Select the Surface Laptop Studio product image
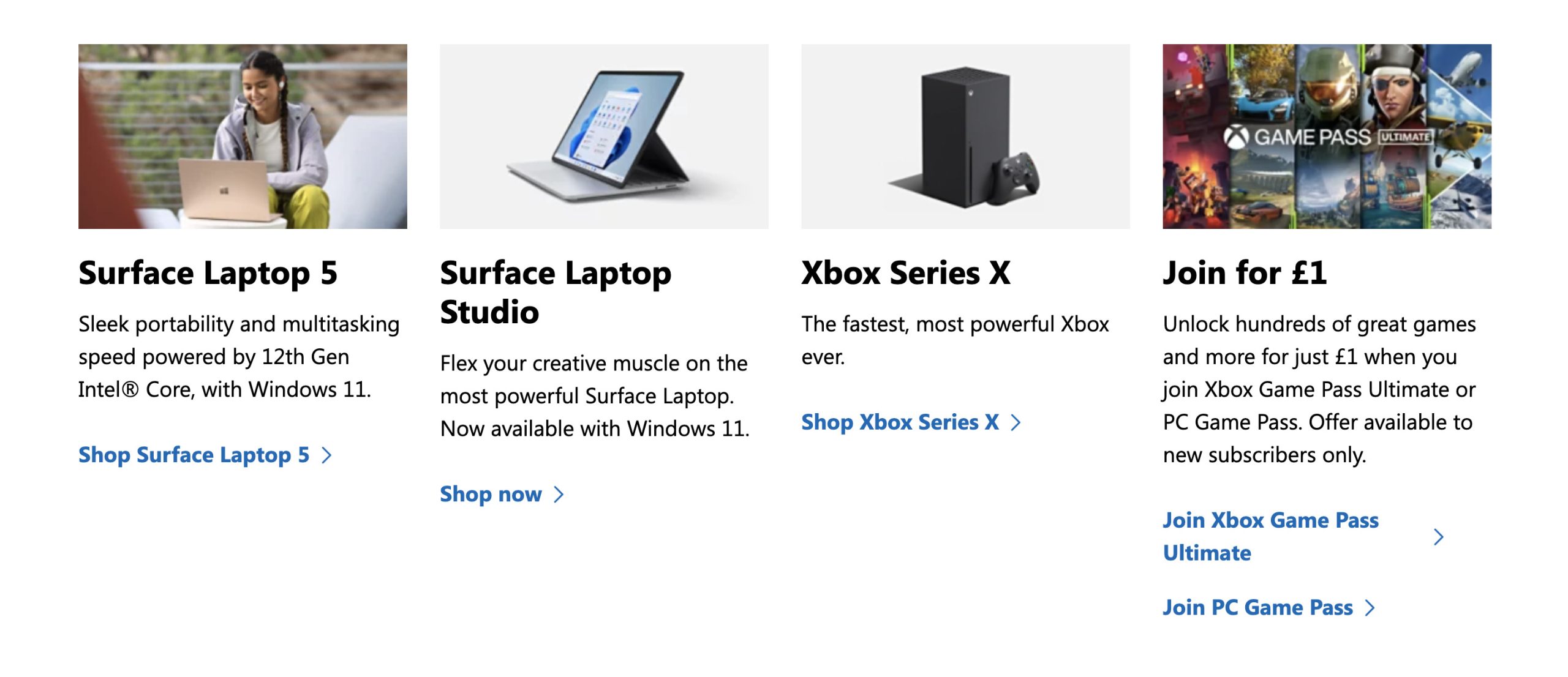This screenshot has height=677, width=1568. pos(604,137)
